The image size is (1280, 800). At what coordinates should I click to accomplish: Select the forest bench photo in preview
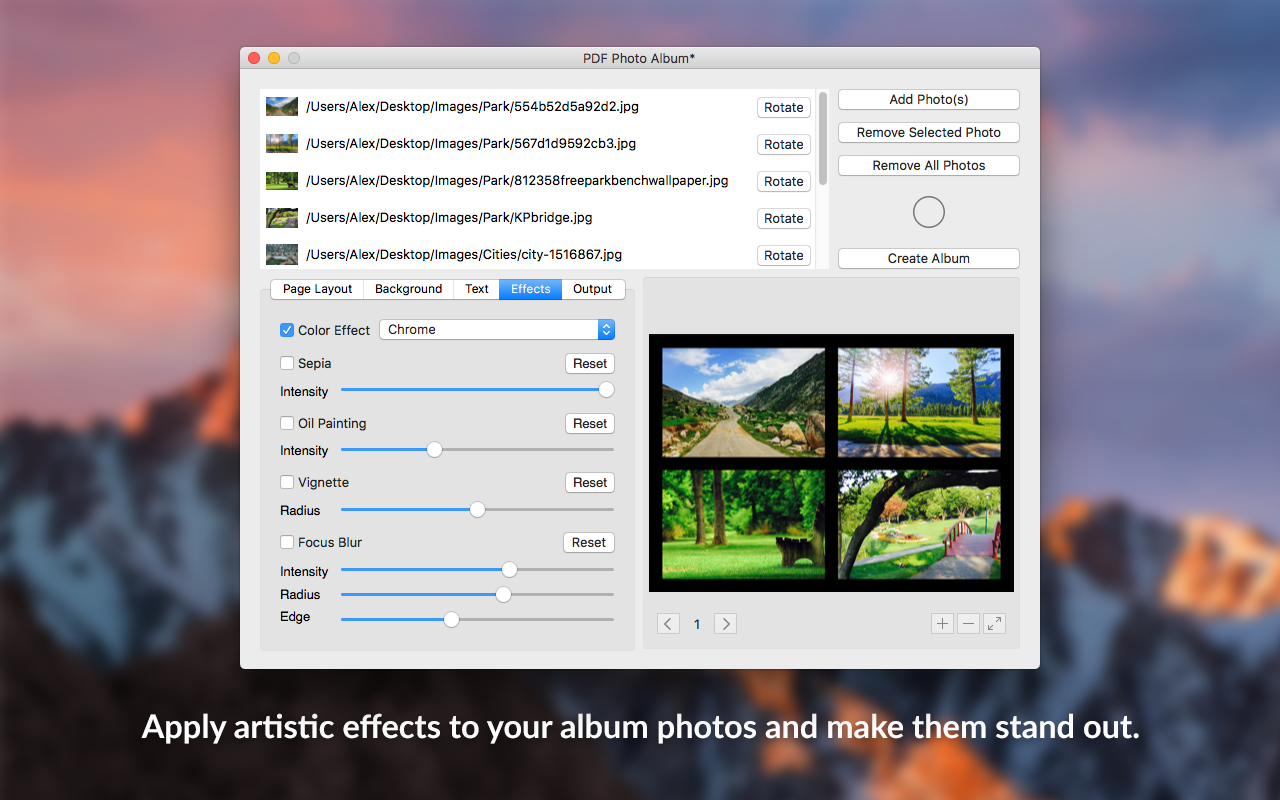744,524
